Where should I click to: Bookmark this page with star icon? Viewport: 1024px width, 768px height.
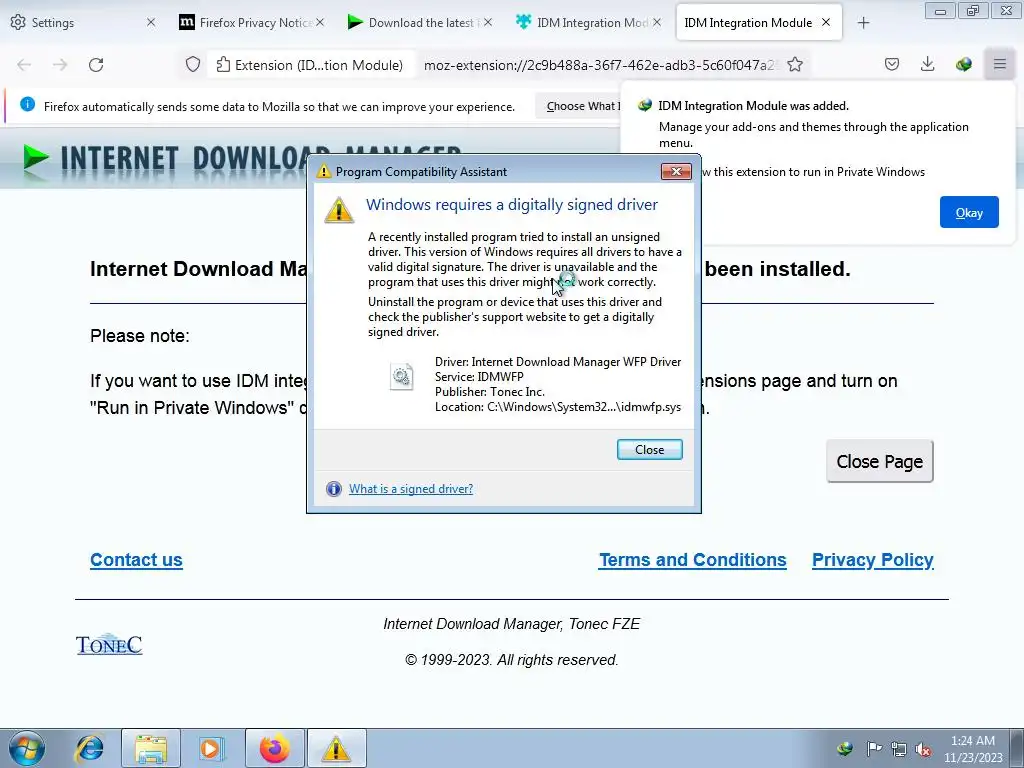[x=795, y=64]
